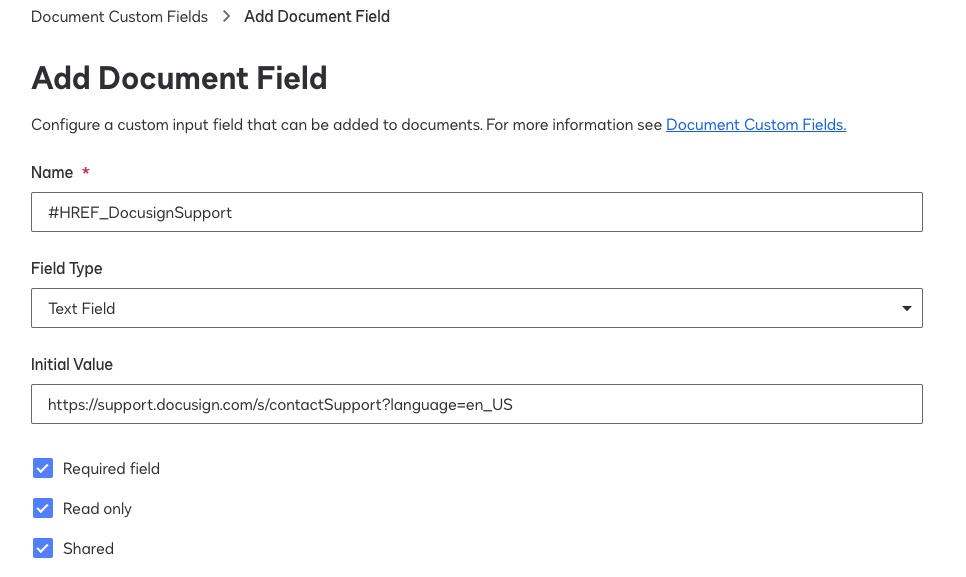Select the Text Field value in the dropdown

pos(81,308)
